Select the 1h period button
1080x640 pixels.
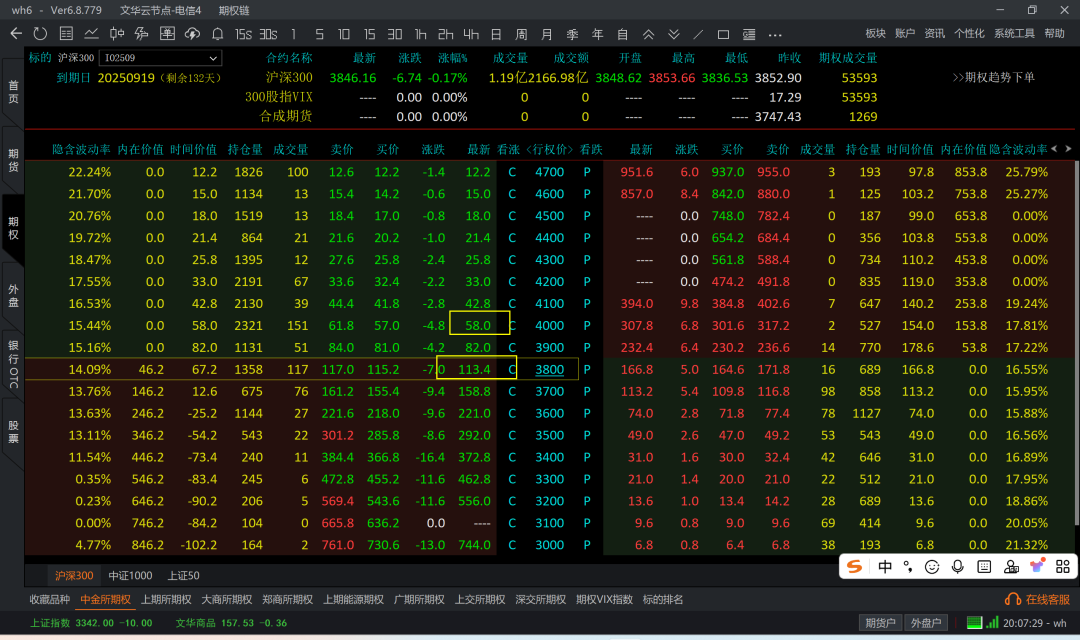(x=420, y=34)
